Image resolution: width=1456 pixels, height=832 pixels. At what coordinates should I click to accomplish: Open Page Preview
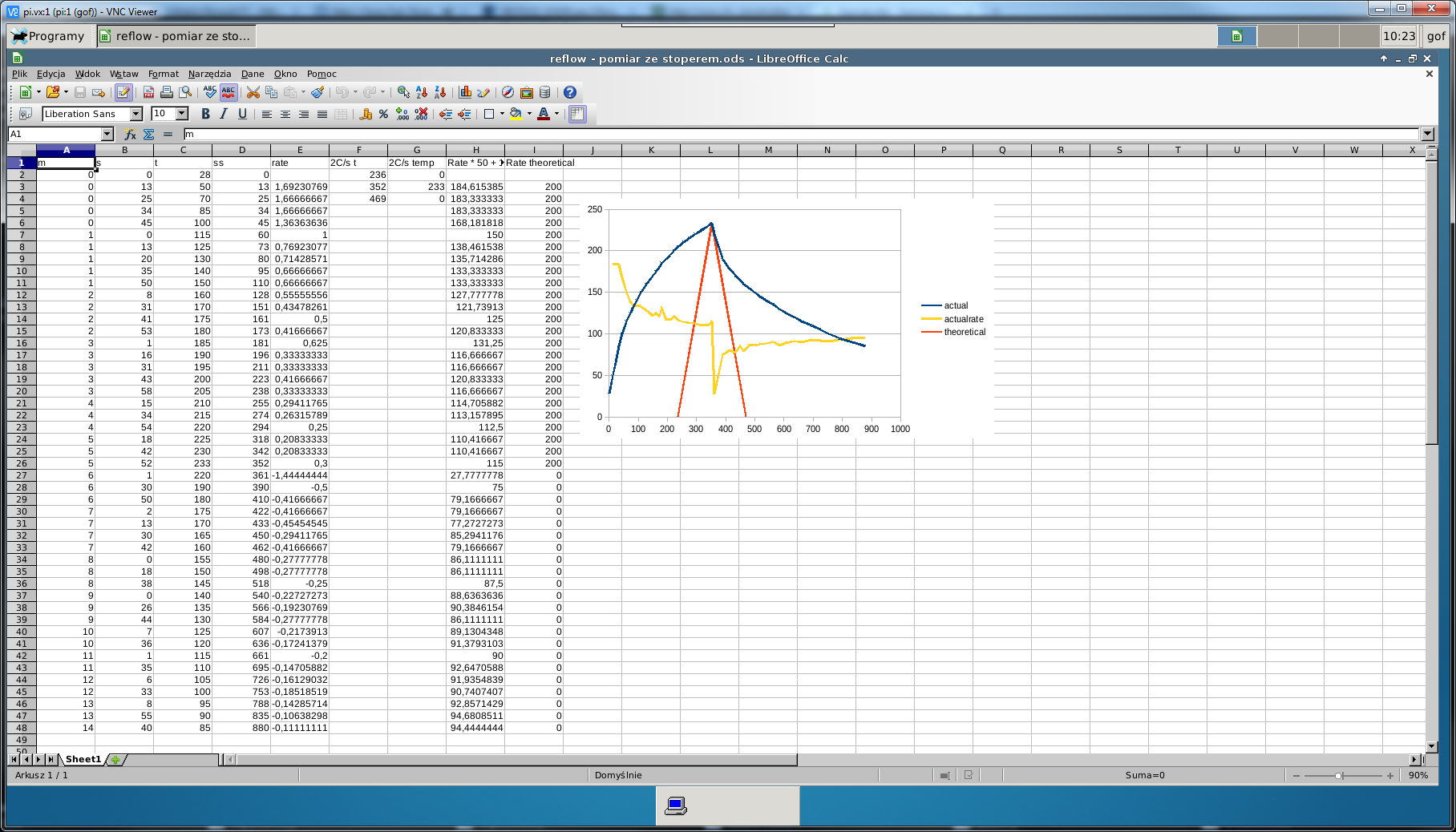point(185,92)
